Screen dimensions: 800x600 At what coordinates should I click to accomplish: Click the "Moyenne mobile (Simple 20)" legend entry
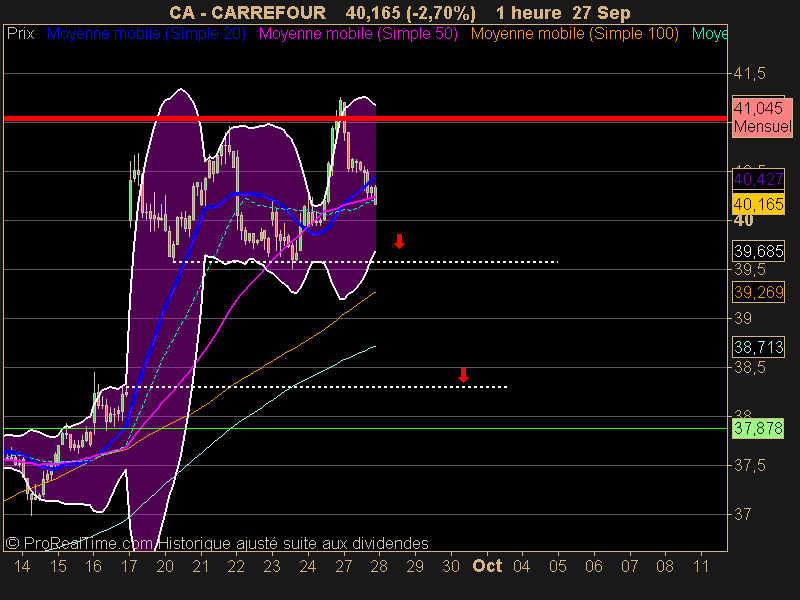(x=146, y=34)
